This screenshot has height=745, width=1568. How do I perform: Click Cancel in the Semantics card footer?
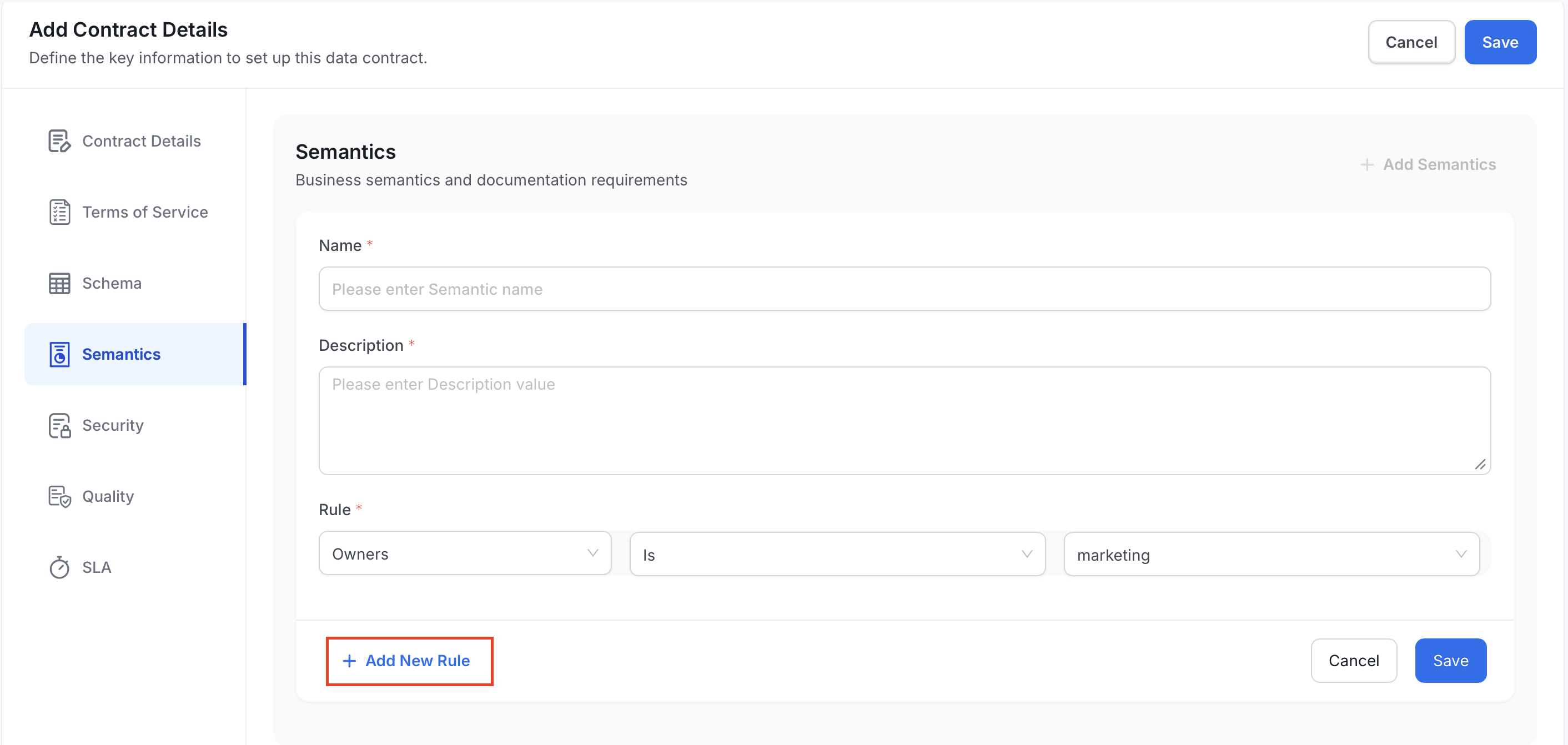point(1353,661)
